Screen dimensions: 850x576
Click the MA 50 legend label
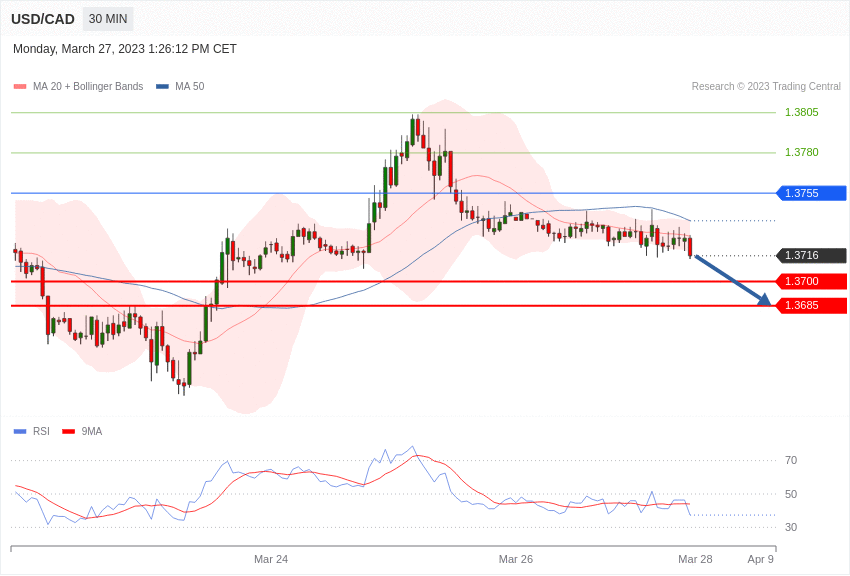(x=190, y=87)
